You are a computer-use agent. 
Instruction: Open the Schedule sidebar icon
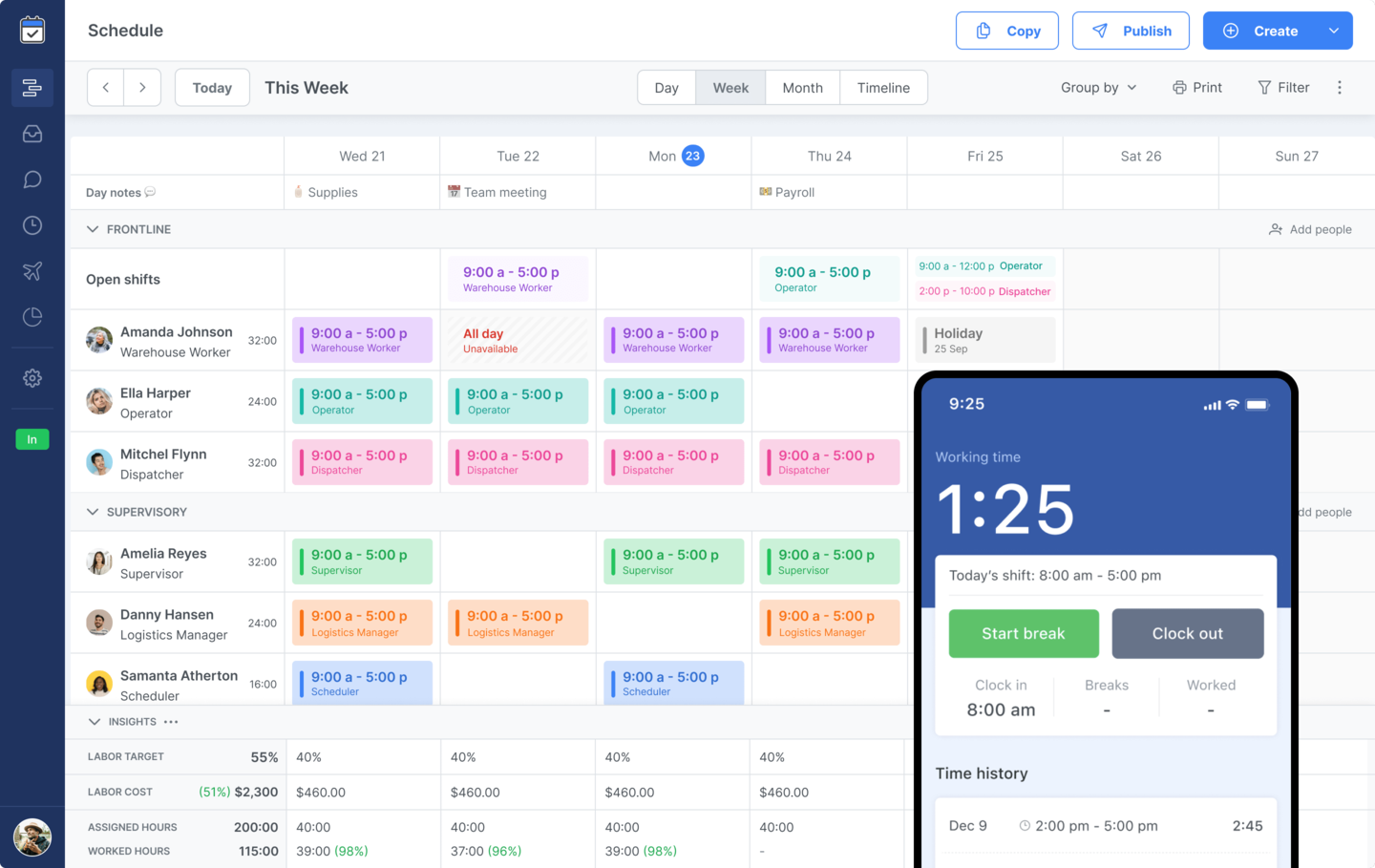[x=32, y=87]
